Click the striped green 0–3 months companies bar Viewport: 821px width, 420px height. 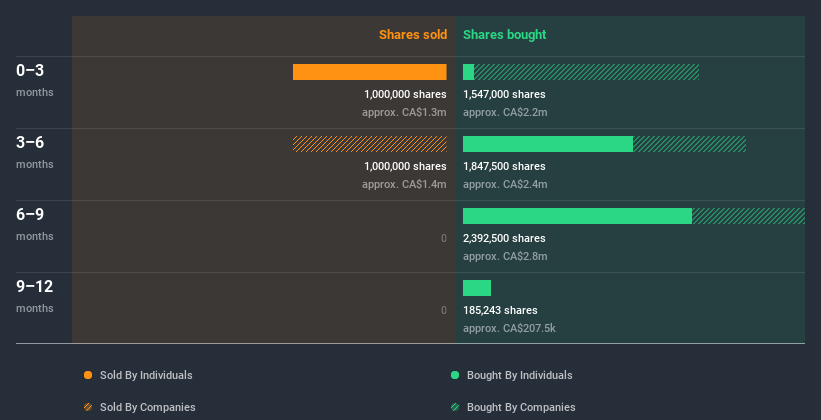(x=586, y=72)
